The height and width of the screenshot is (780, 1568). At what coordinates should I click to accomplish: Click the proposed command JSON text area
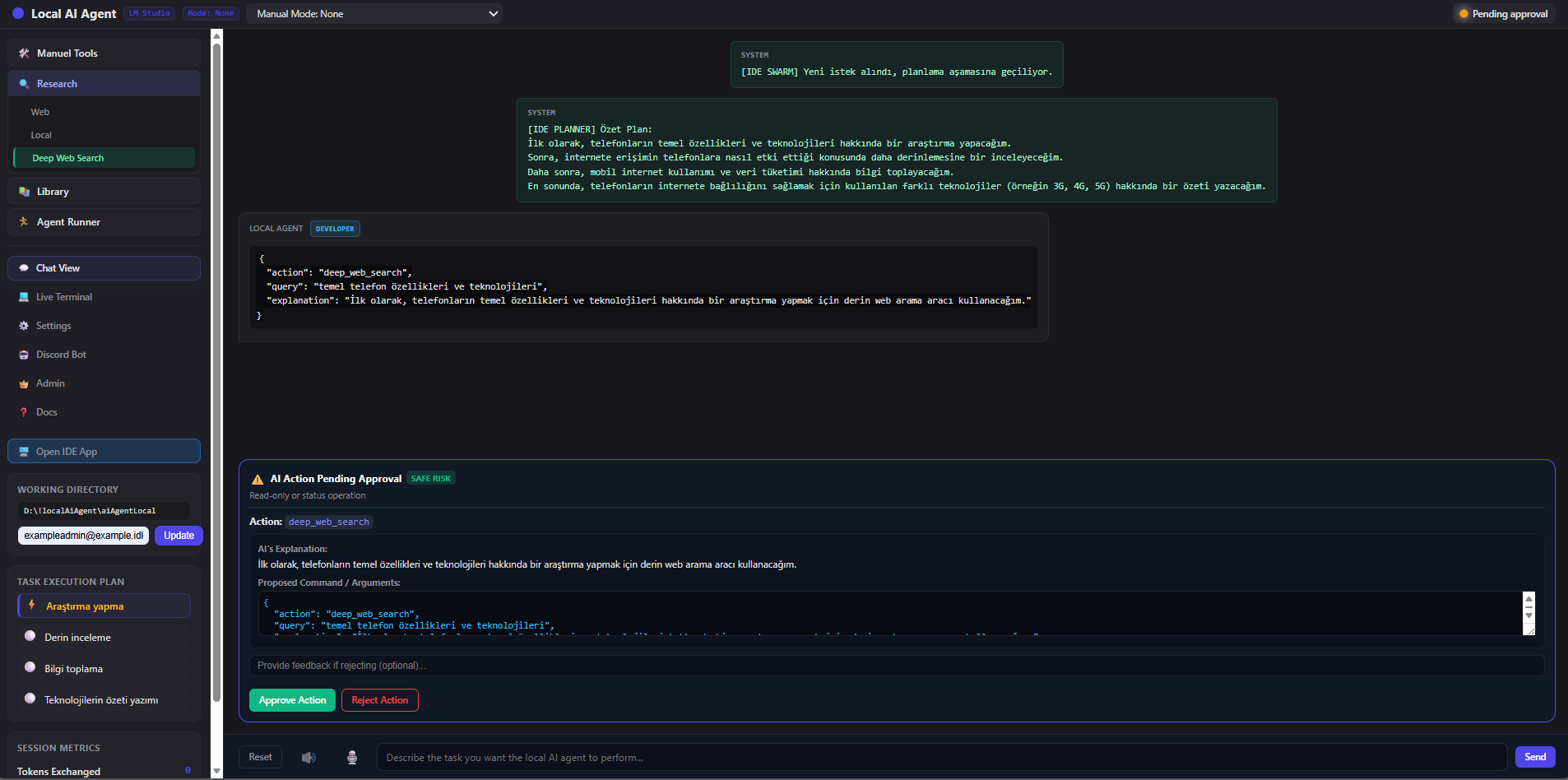click(x=890, y=614)
